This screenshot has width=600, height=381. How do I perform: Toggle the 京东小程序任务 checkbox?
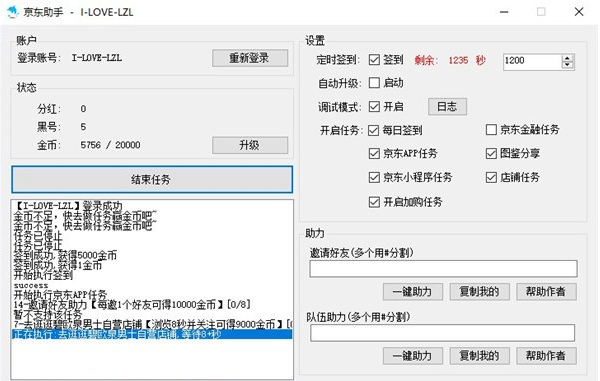[374, 177]
